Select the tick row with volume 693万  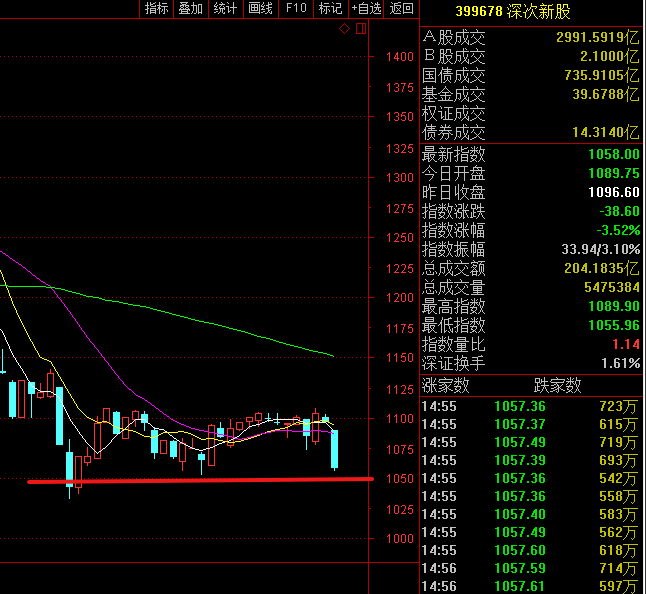(530, 461)
